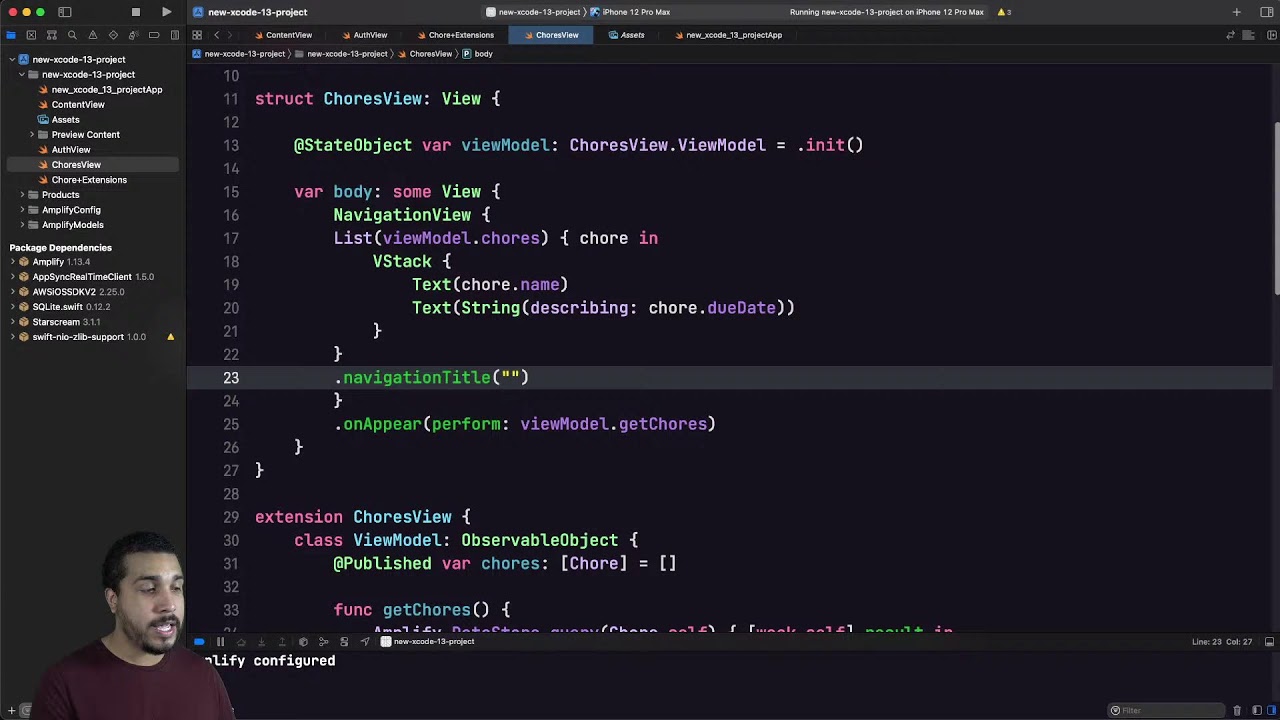Expand the Amplify 1.13.4 package

(12, 262)
